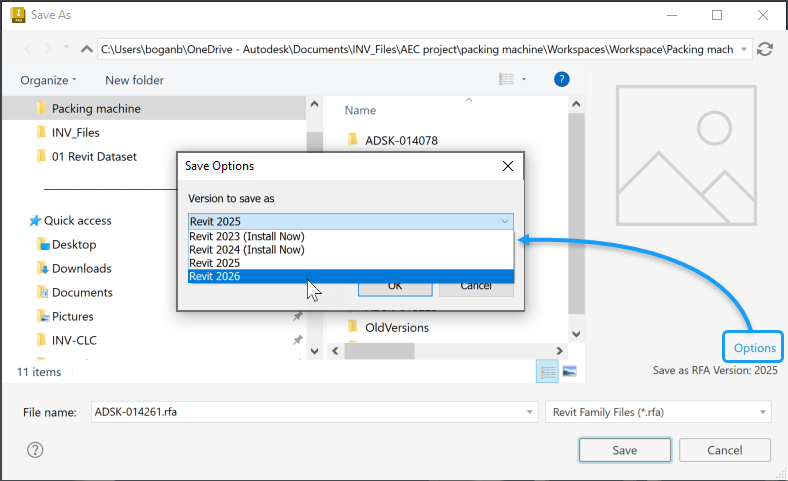The height and width of the screenshot is (481, 788).
Task: Open INV-CLC folder in Quick access
Action: [74, 341]
